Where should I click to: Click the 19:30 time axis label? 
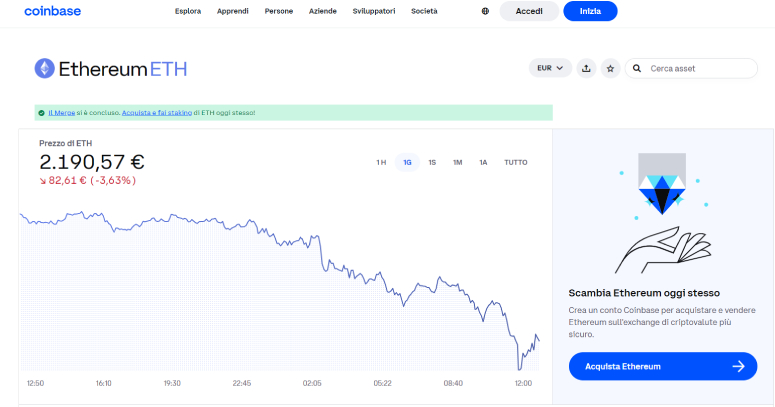click(172, 383)
